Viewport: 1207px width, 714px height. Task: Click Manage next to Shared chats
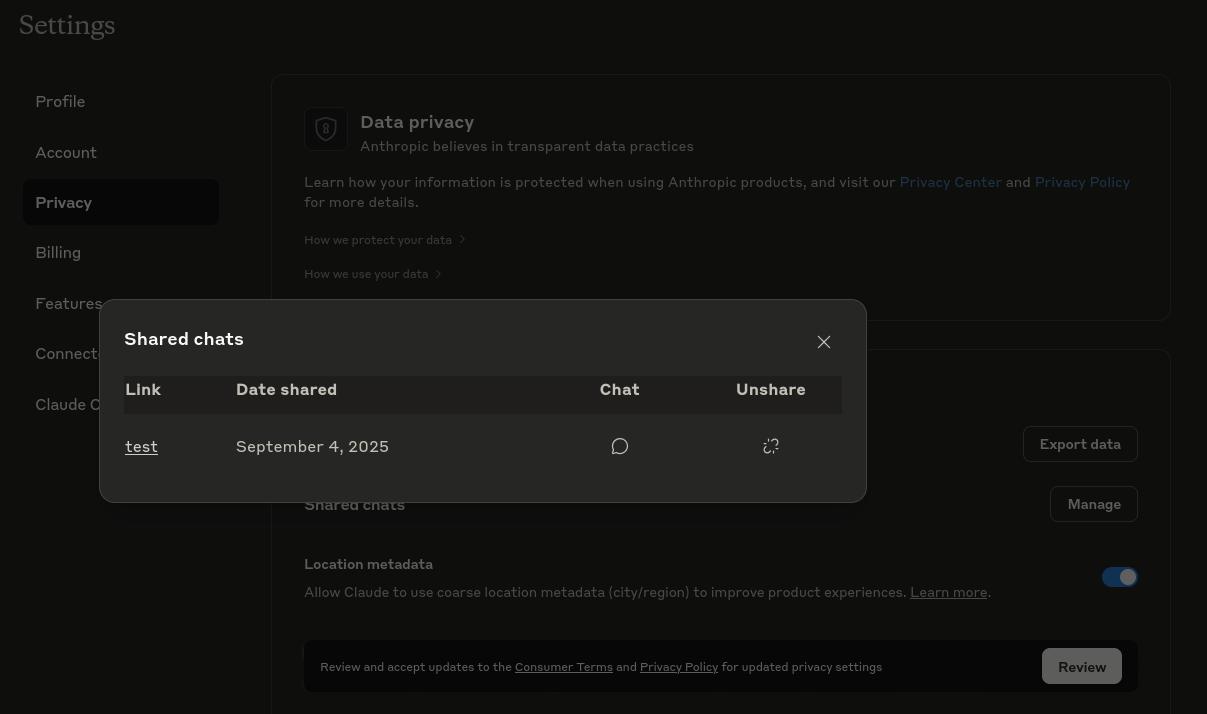pos(1093,504)
